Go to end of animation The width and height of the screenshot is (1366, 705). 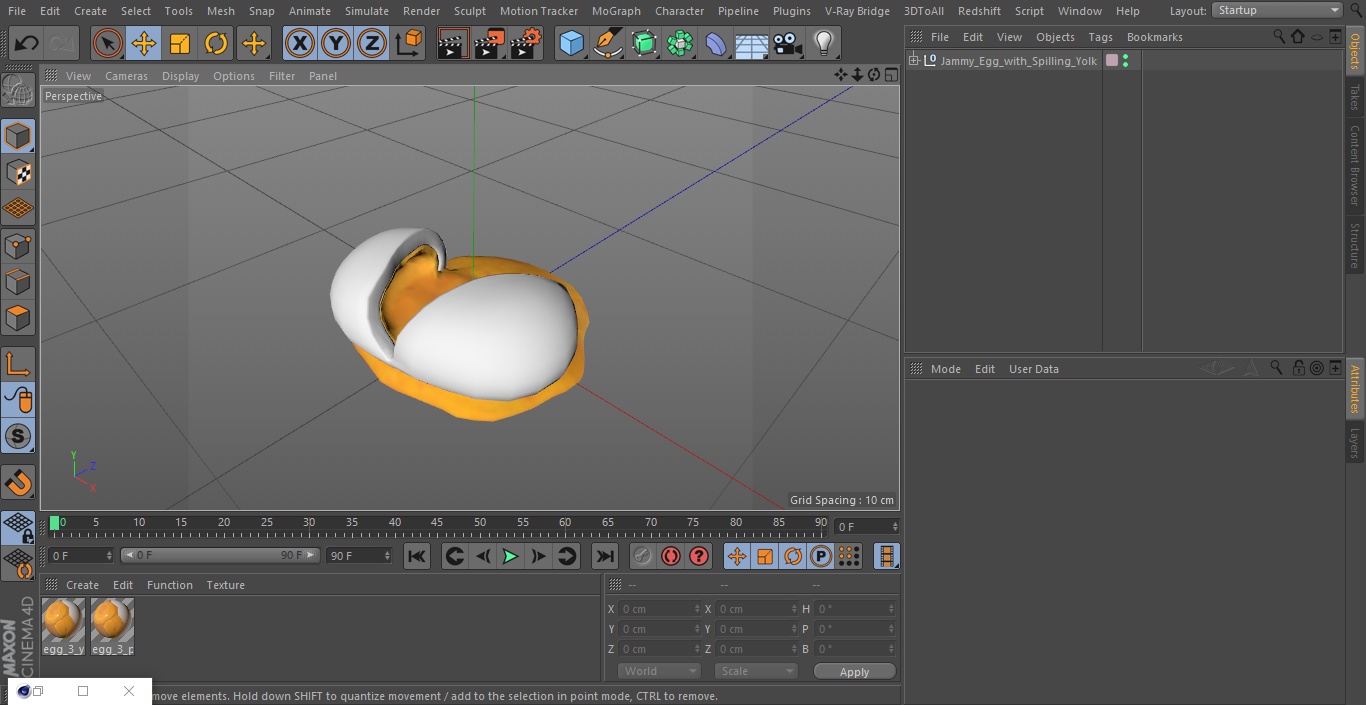click(x=604, y=556)
